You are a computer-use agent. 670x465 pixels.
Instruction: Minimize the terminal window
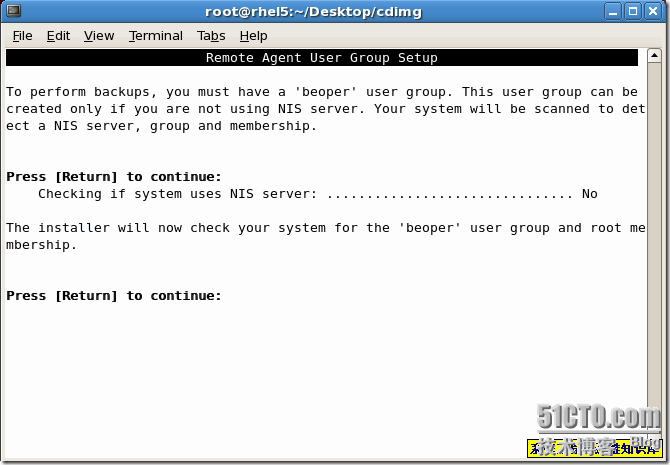point(613,11)
